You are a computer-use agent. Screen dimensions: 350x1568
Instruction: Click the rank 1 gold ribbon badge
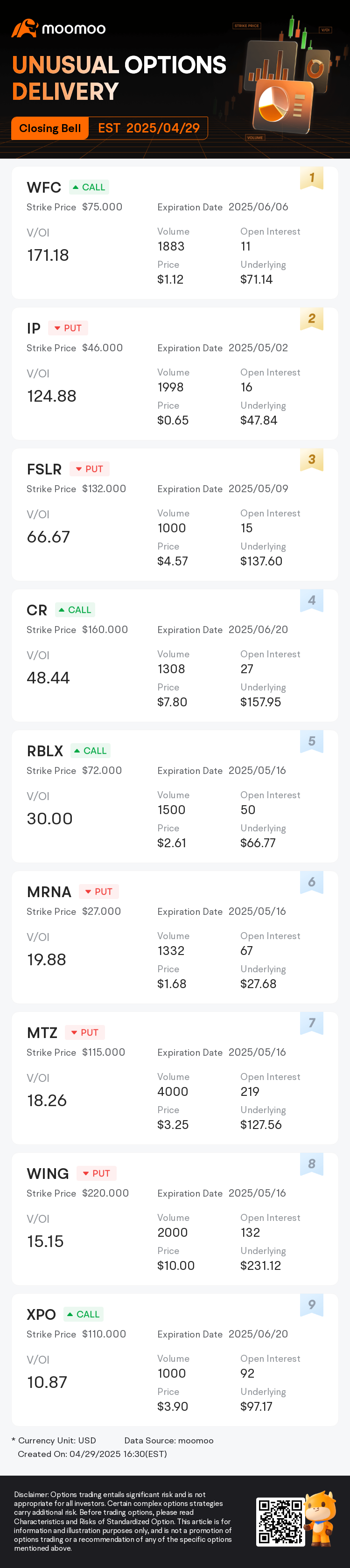coord(312,178)
